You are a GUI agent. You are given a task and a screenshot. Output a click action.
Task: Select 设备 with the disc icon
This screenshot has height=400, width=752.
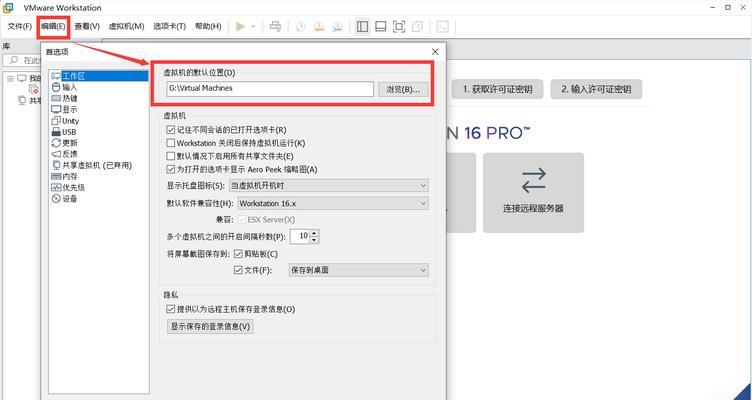[x=64, y=199]
